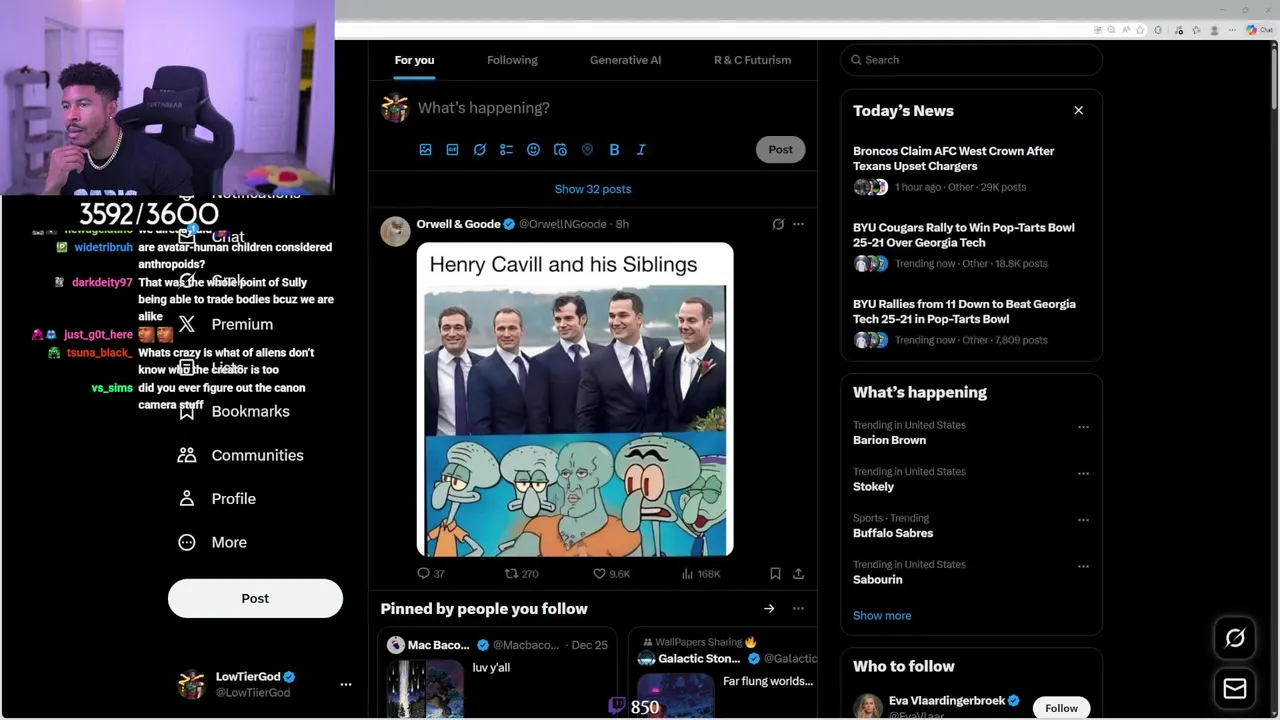
Task: Click the white sidebar Post button
Action: click(255, 598)
